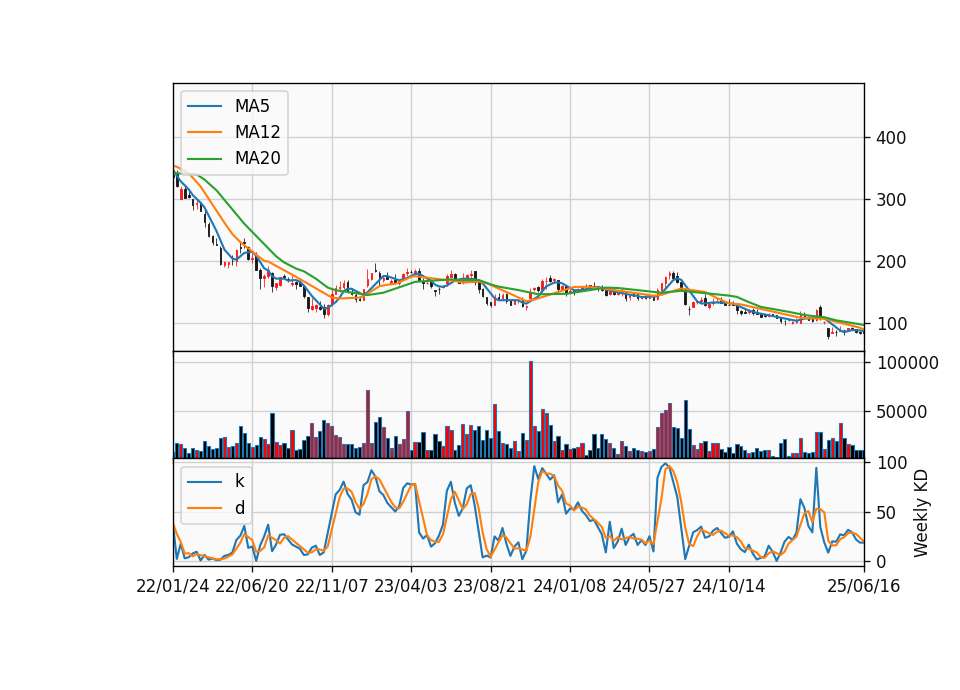Click the Weekly KD axis title
The width and height of the screenshot is (960, 690).
click(x=921, y=513)
